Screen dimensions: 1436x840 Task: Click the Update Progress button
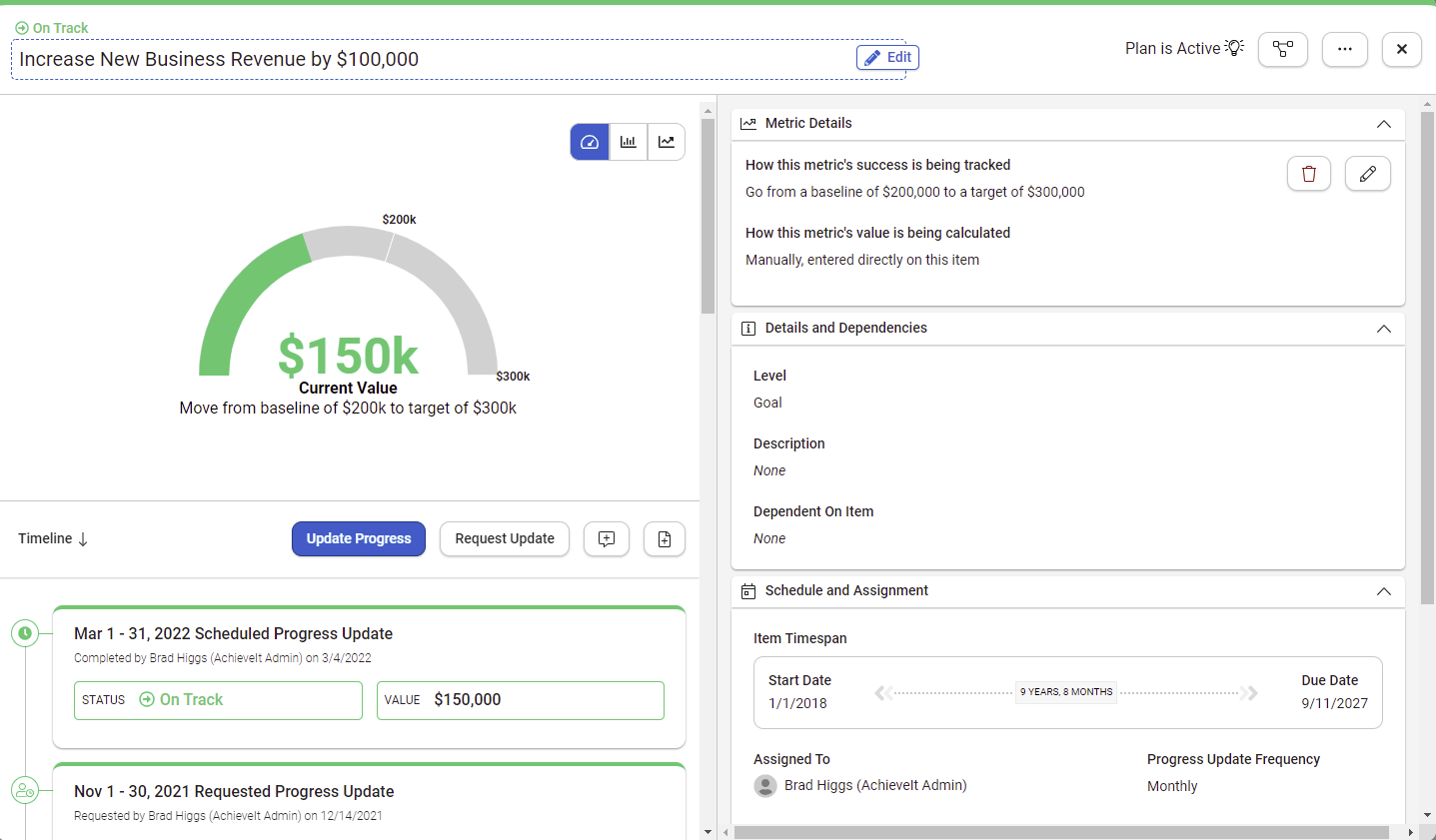coord(359,539)
